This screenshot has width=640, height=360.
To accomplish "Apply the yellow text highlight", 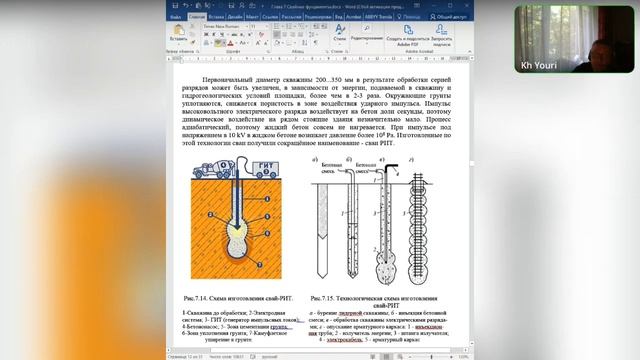I will 218,42.
